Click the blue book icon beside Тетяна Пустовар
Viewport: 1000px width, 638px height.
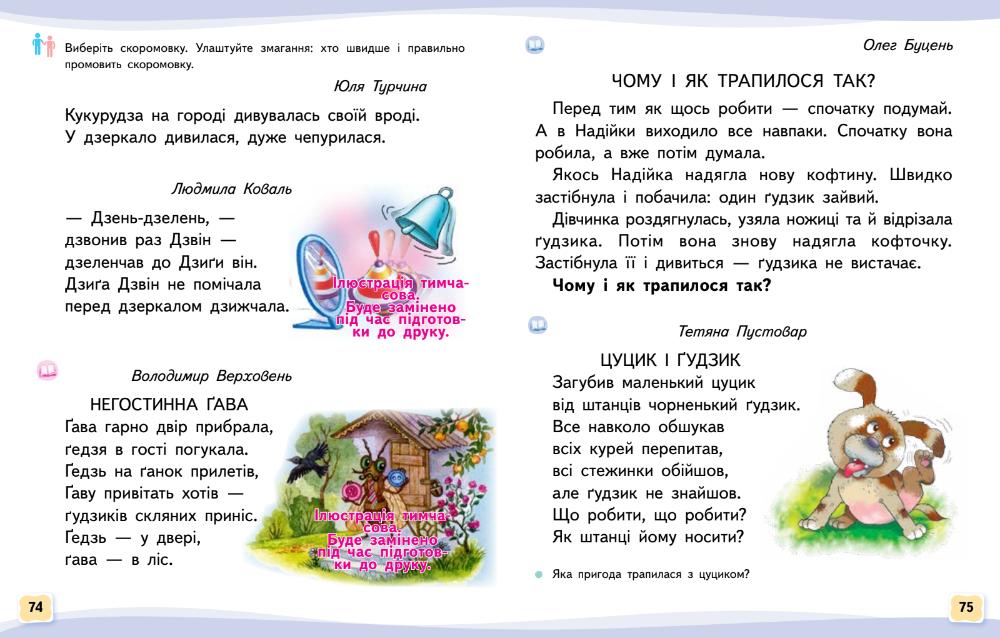538,325
